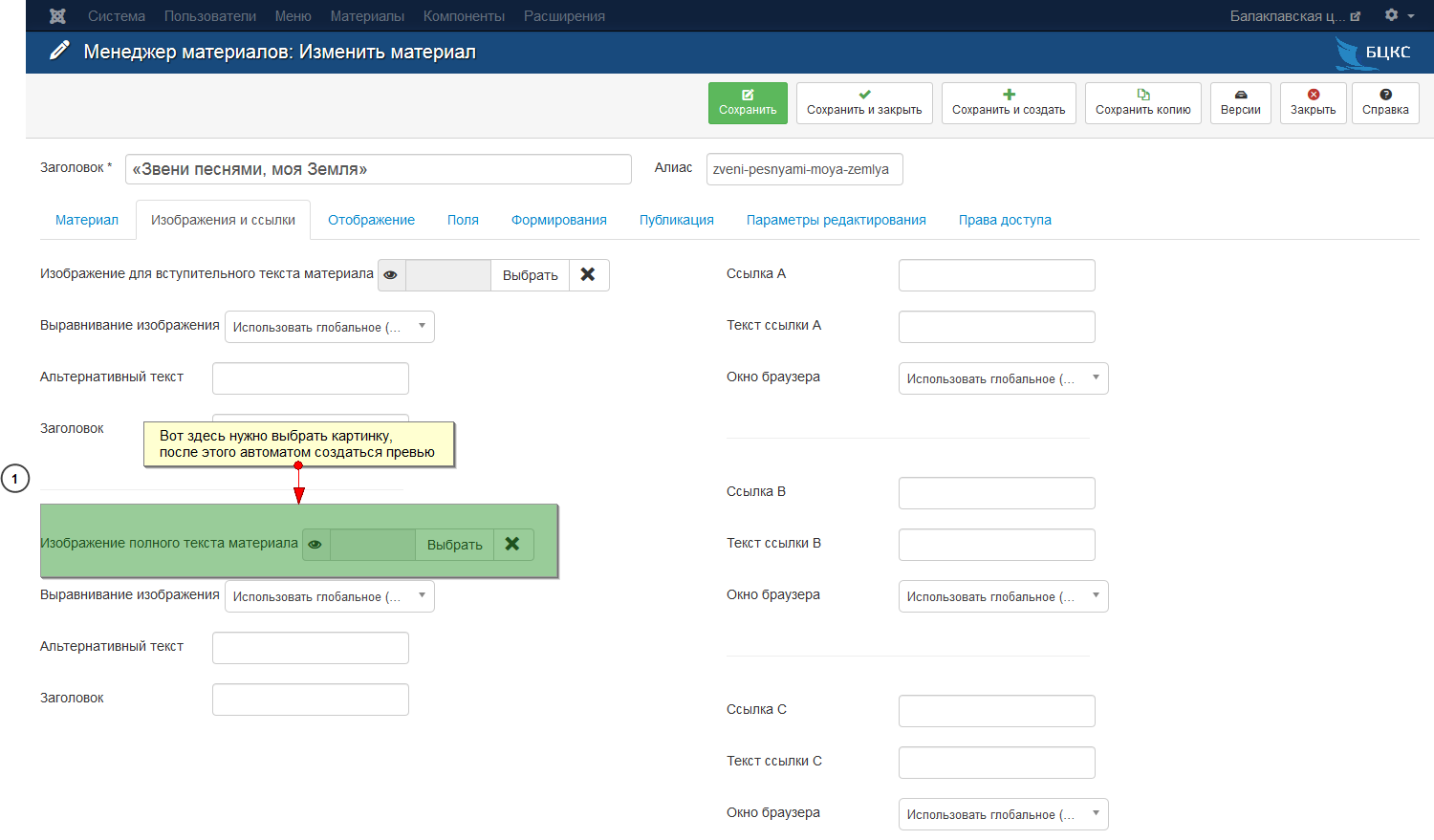
Task: Click Сохранить копию
Action: pos(1143,102)
